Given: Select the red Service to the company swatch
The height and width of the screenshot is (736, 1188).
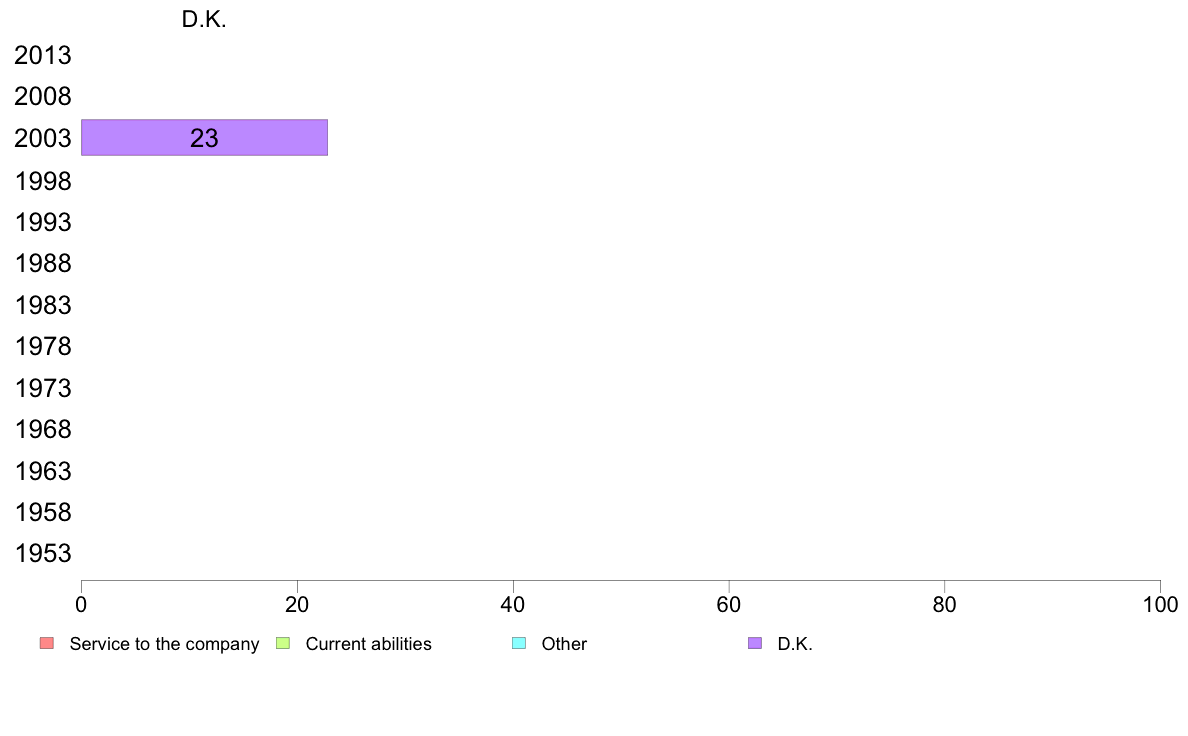Looking at the screenshot, I should pyautogui.click(x=47, y=643).
